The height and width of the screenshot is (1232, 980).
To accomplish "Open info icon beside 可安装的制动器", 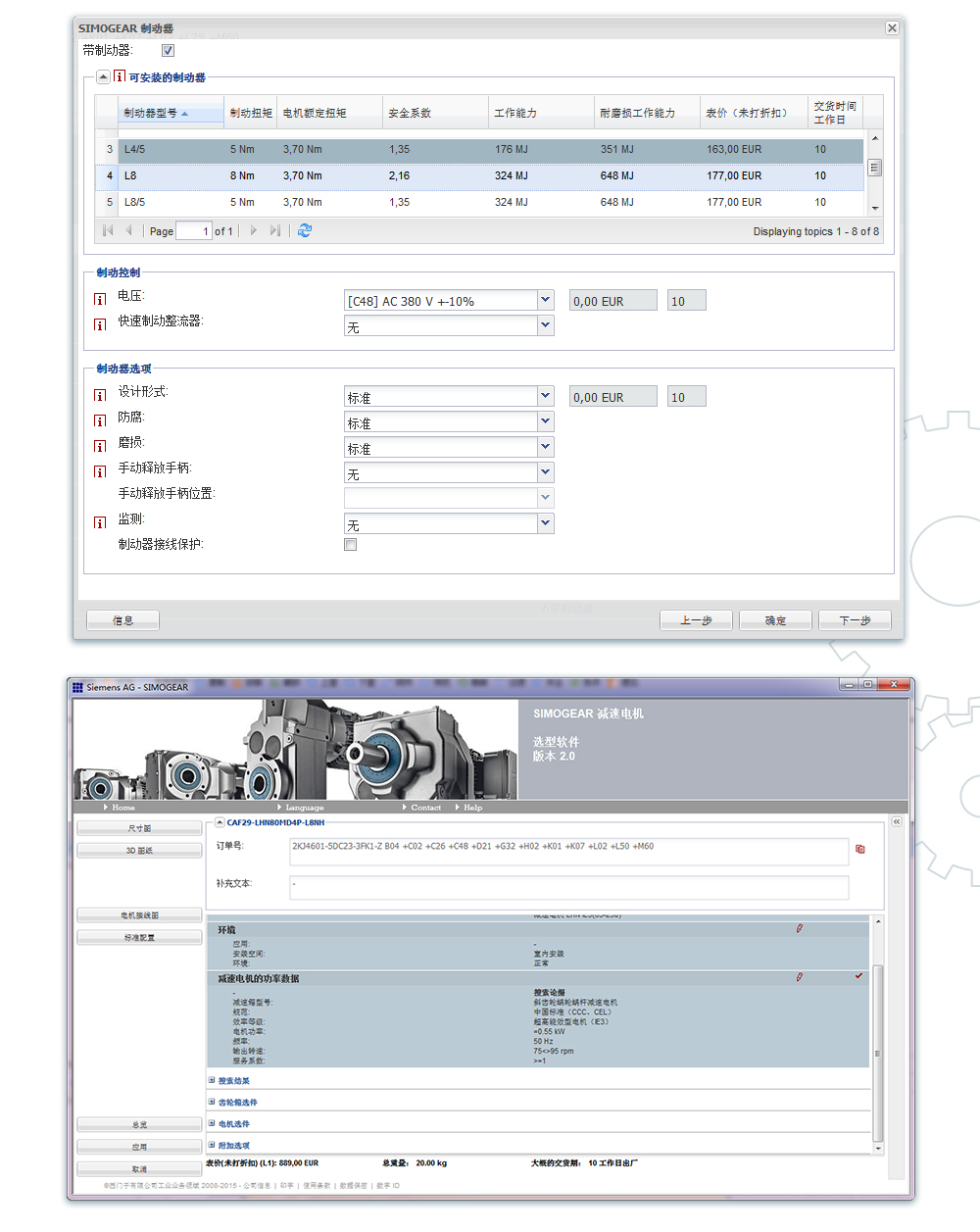I will pyautogui.click(x=120, y=76).
